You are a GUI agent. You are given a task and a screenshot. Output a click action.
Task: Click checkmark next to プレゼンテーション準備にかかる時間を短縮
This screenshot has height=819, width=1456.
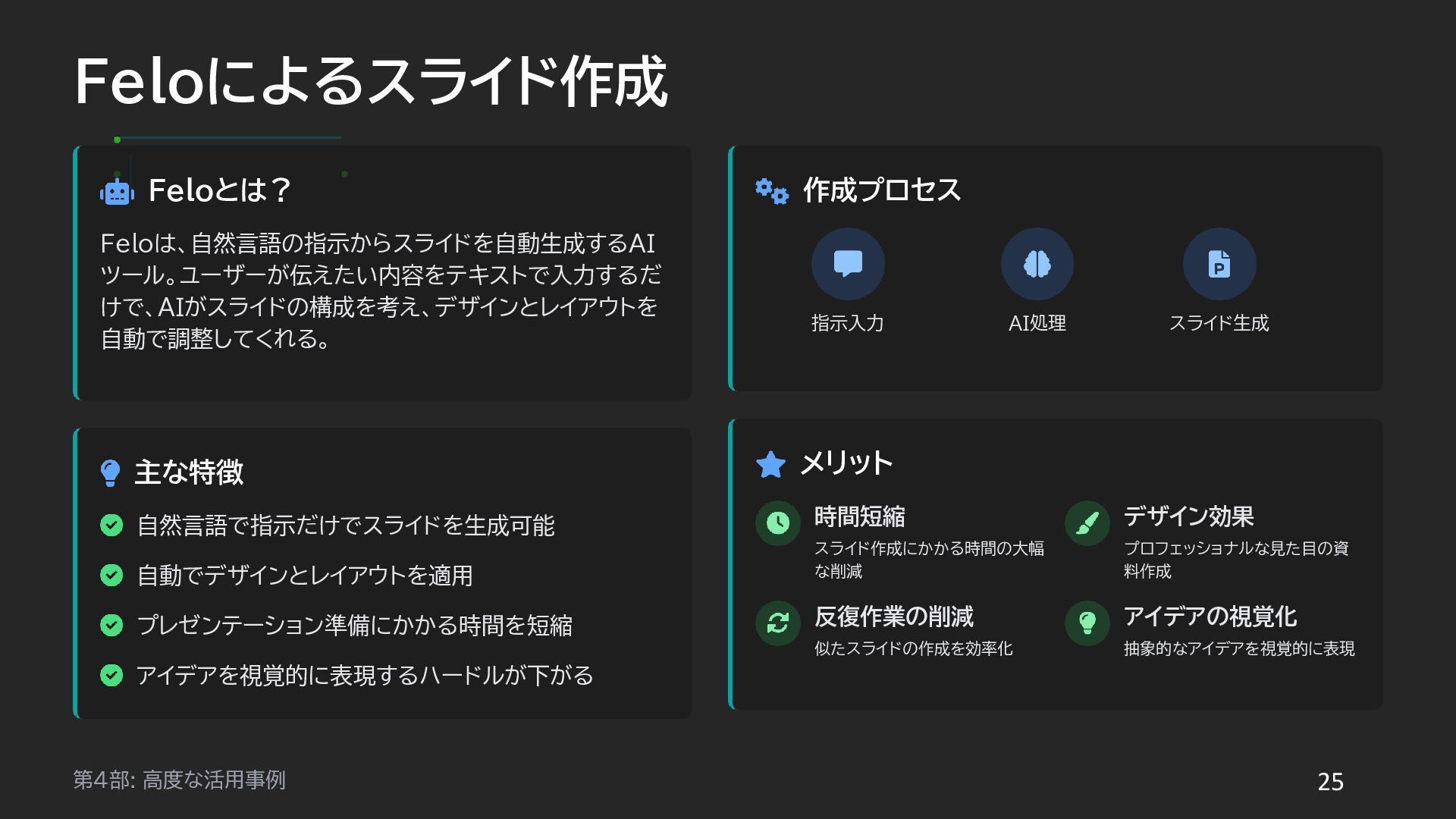(x=111, y=625)
